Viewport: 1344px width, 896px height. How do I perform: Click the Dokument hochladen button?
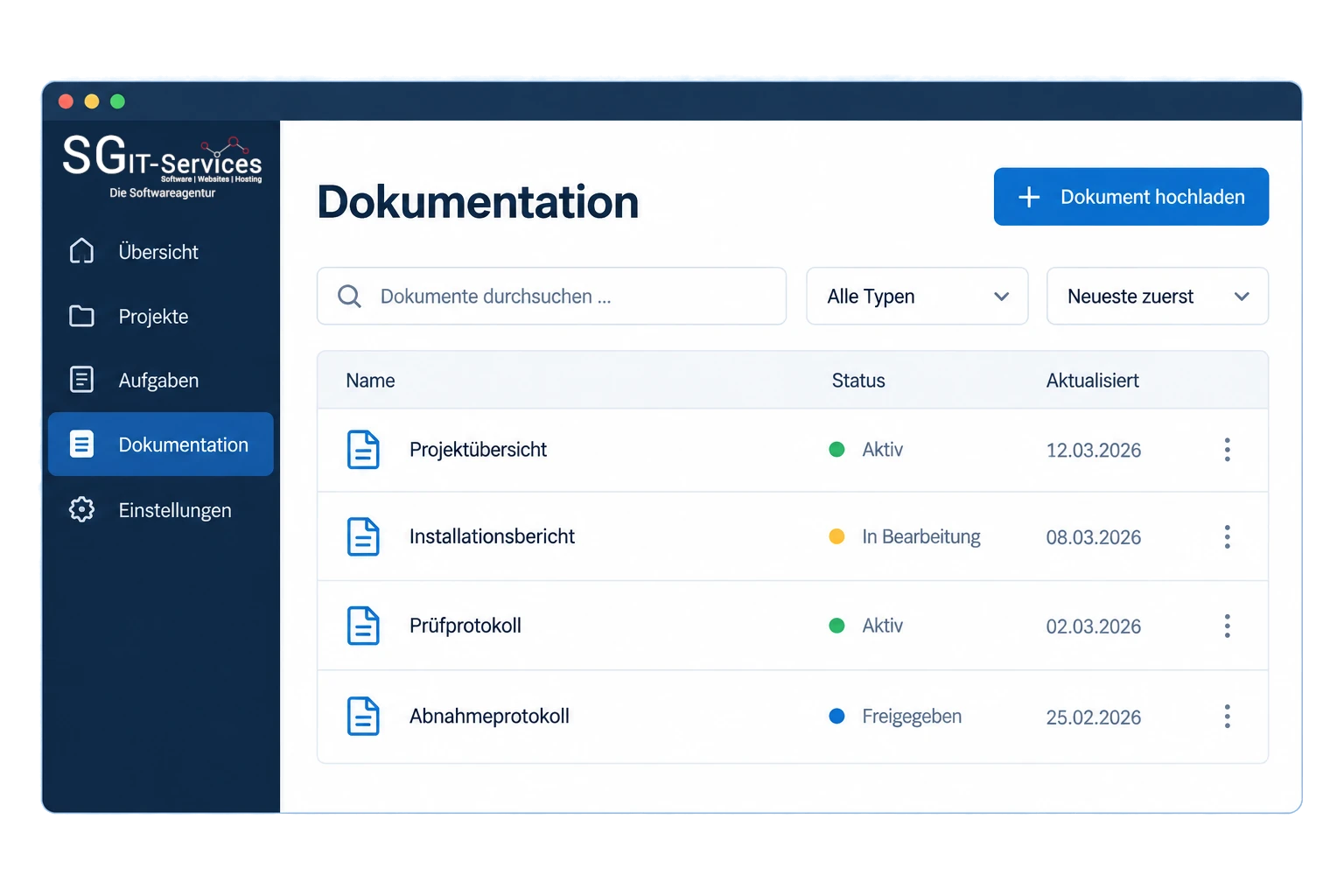pyautogui.click(x=1131, y=197)
